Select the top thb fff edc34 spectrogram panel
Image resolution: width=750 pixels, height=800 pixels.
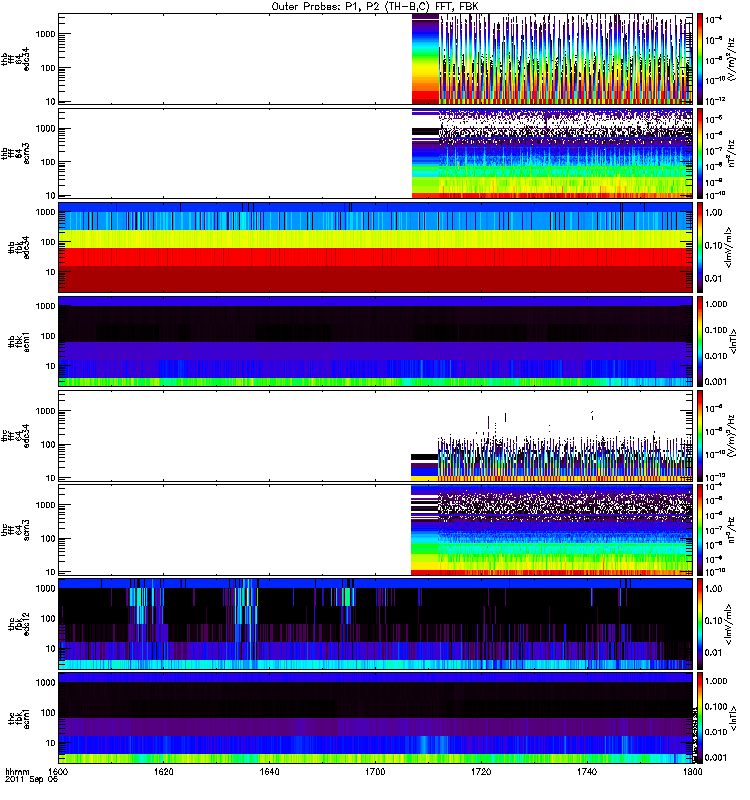click(x=375, y=58)
